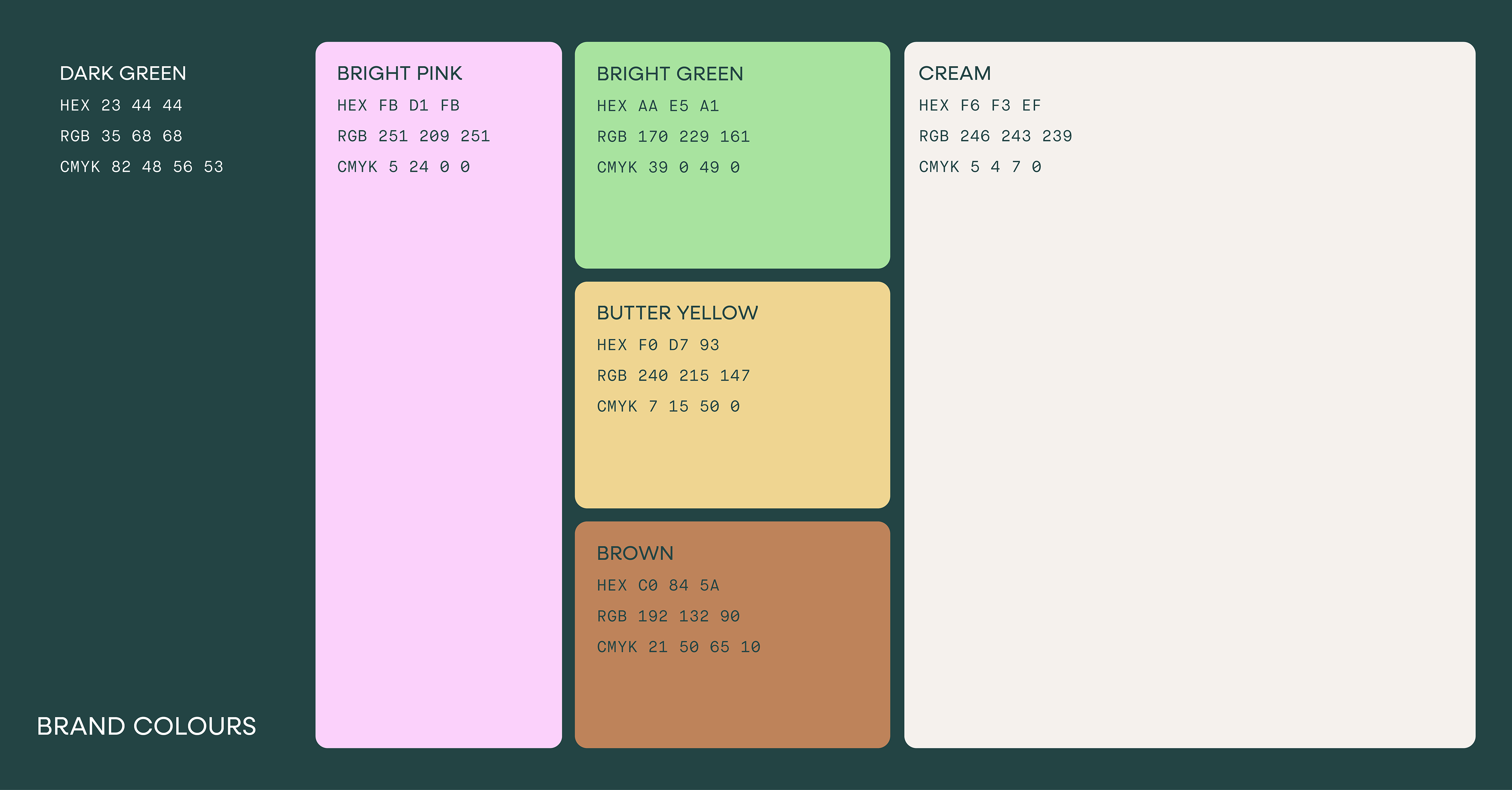Click CMYK 21 50 65 10 line
The height and width of the screenshot is (790, 1512).
coord(678,647)
